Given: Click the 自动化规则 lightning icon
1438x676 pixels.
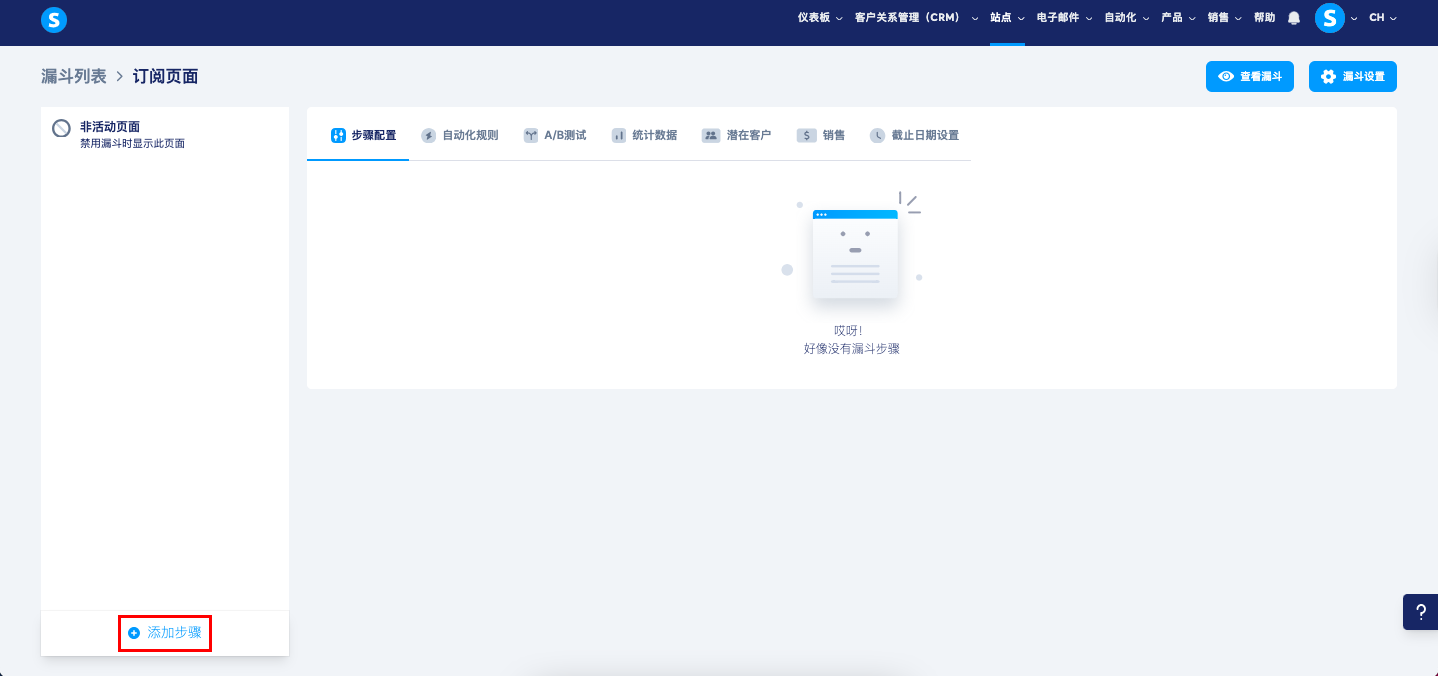Looking at the screenshot, I should coord(429,135).
